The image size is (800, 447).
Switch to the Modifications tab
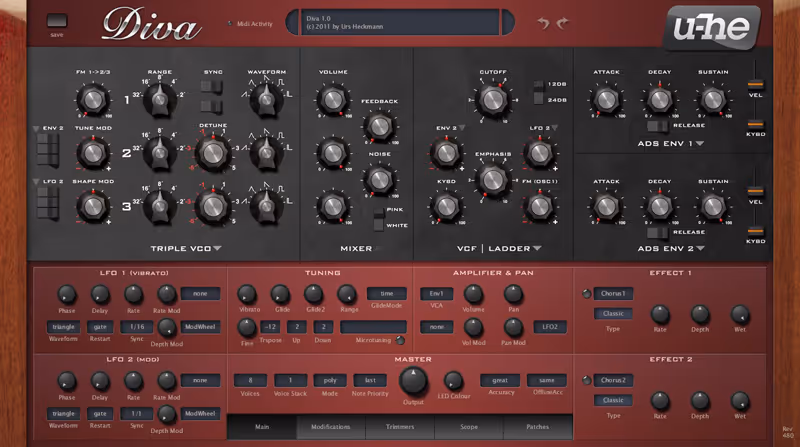tap(330, 427)
